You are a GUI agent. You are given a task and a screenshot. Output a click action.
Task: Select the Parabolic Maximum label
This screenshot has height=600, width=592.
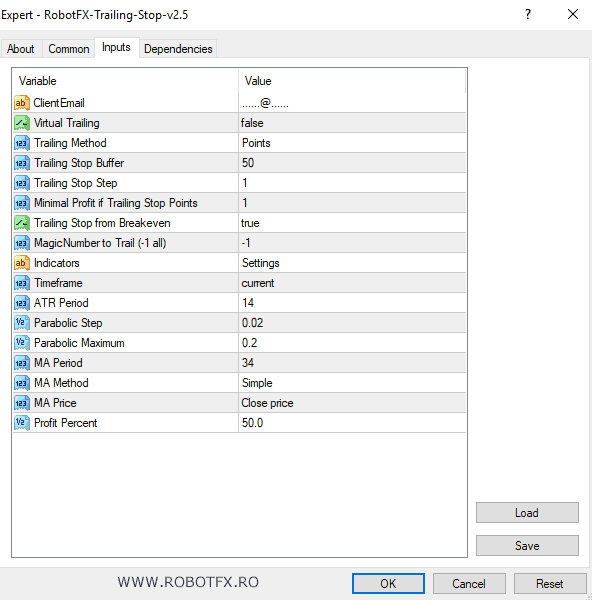point(79,343)
